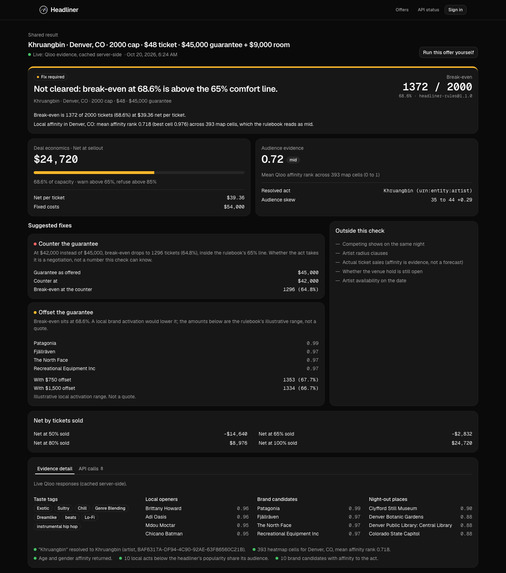
Task: Click the break-even capacity progress bar
Action: click(139, 172)
